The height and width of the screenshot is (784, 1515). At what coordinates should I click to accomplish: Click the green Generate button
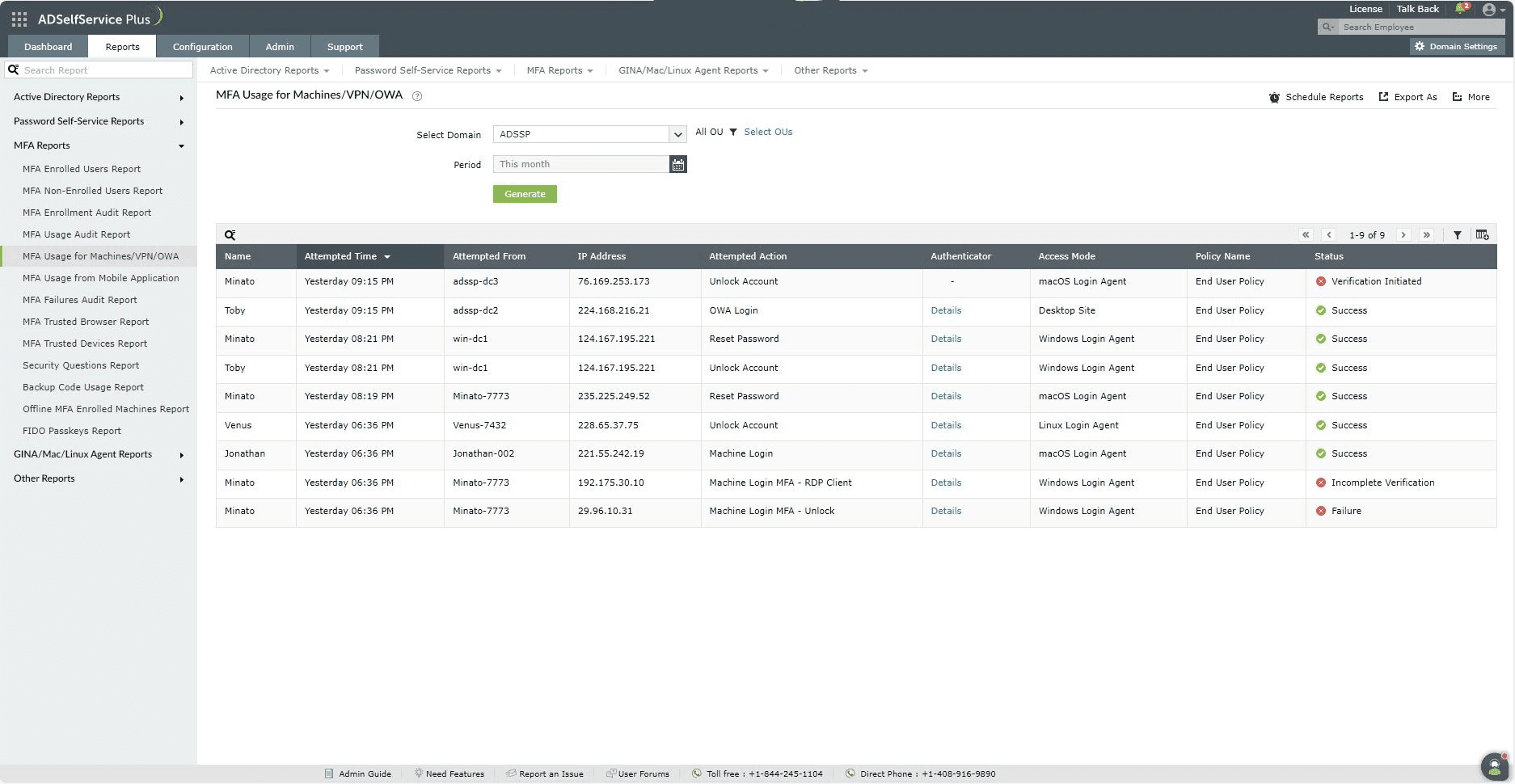pyautogui.click(x=525, y=194)
